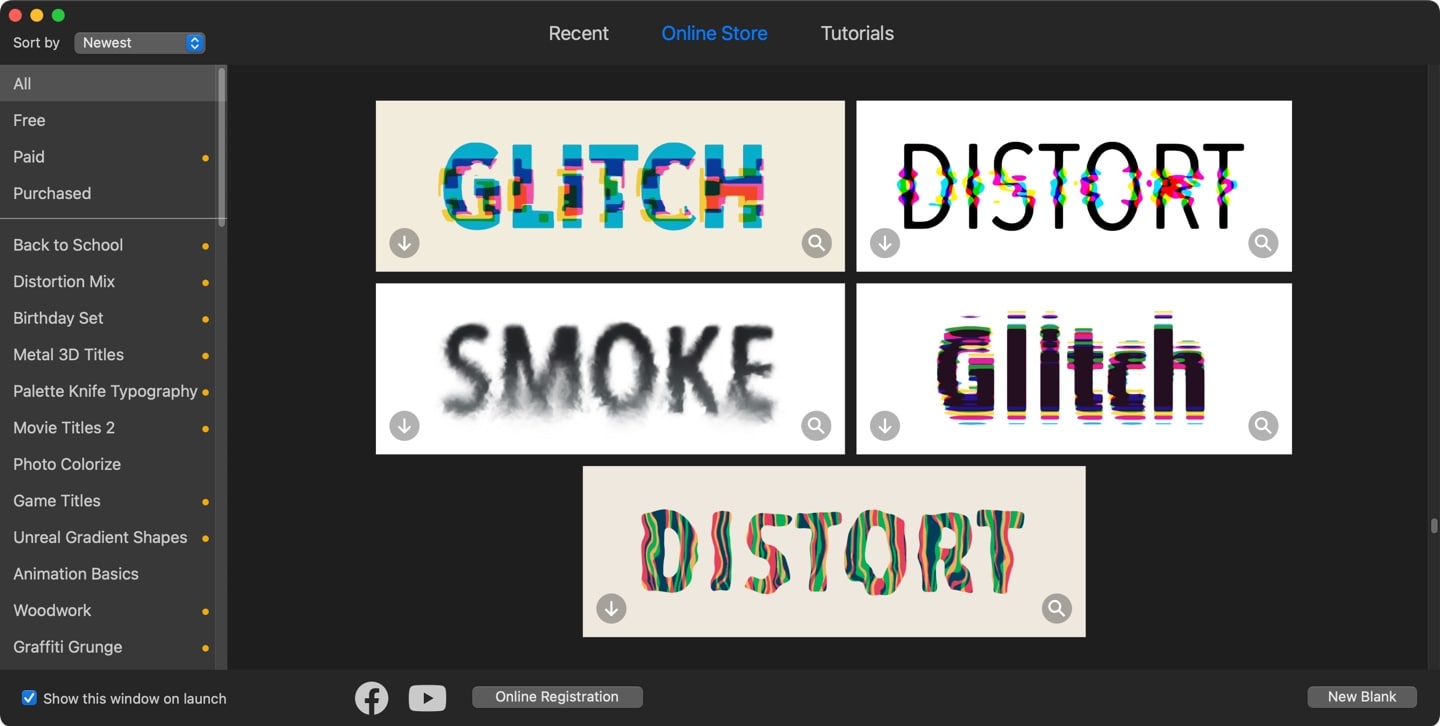Image resolution: width=1440 pixels, height=726 pixels.
Task: Select the Purchased filter
Action: point(108,193)
